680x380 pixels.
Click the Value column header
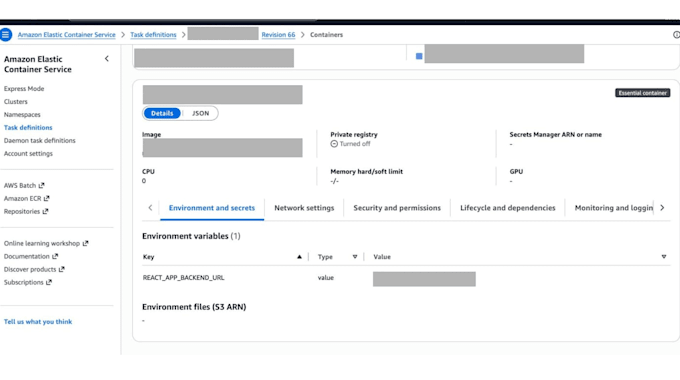click(382, 257)
